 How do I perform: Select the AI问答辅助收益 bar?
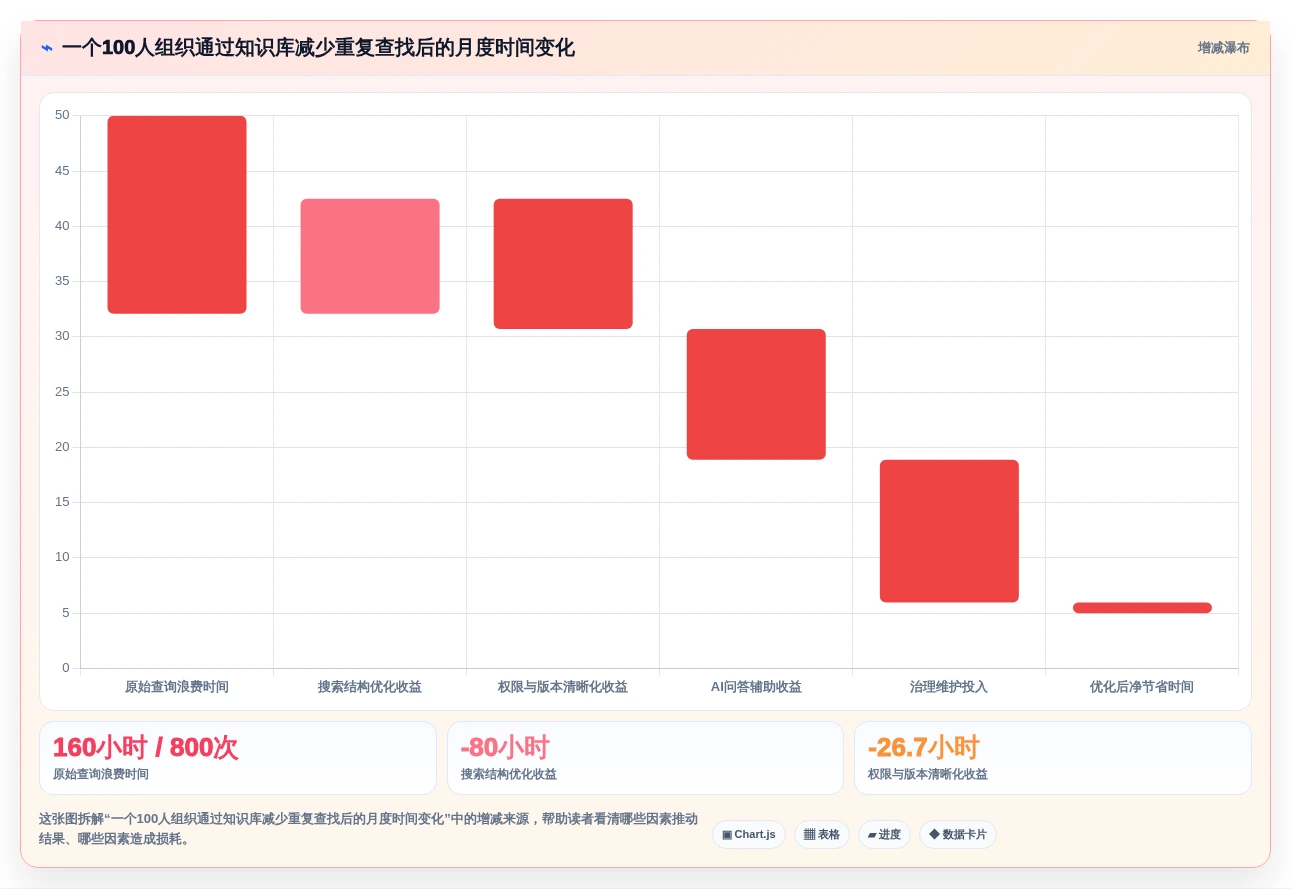pyautogui.click(x=756, y=394)
